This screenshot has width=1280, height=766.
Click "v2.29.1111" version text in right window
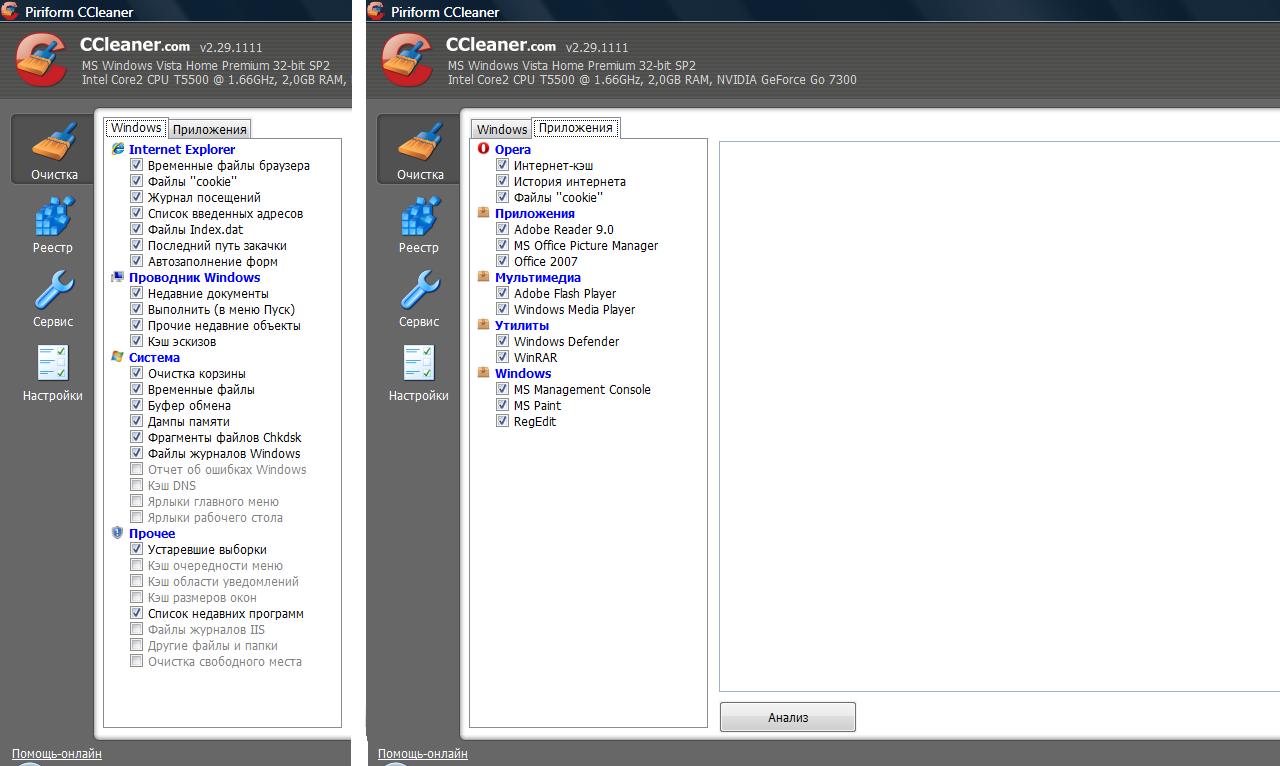click(597, 48)
